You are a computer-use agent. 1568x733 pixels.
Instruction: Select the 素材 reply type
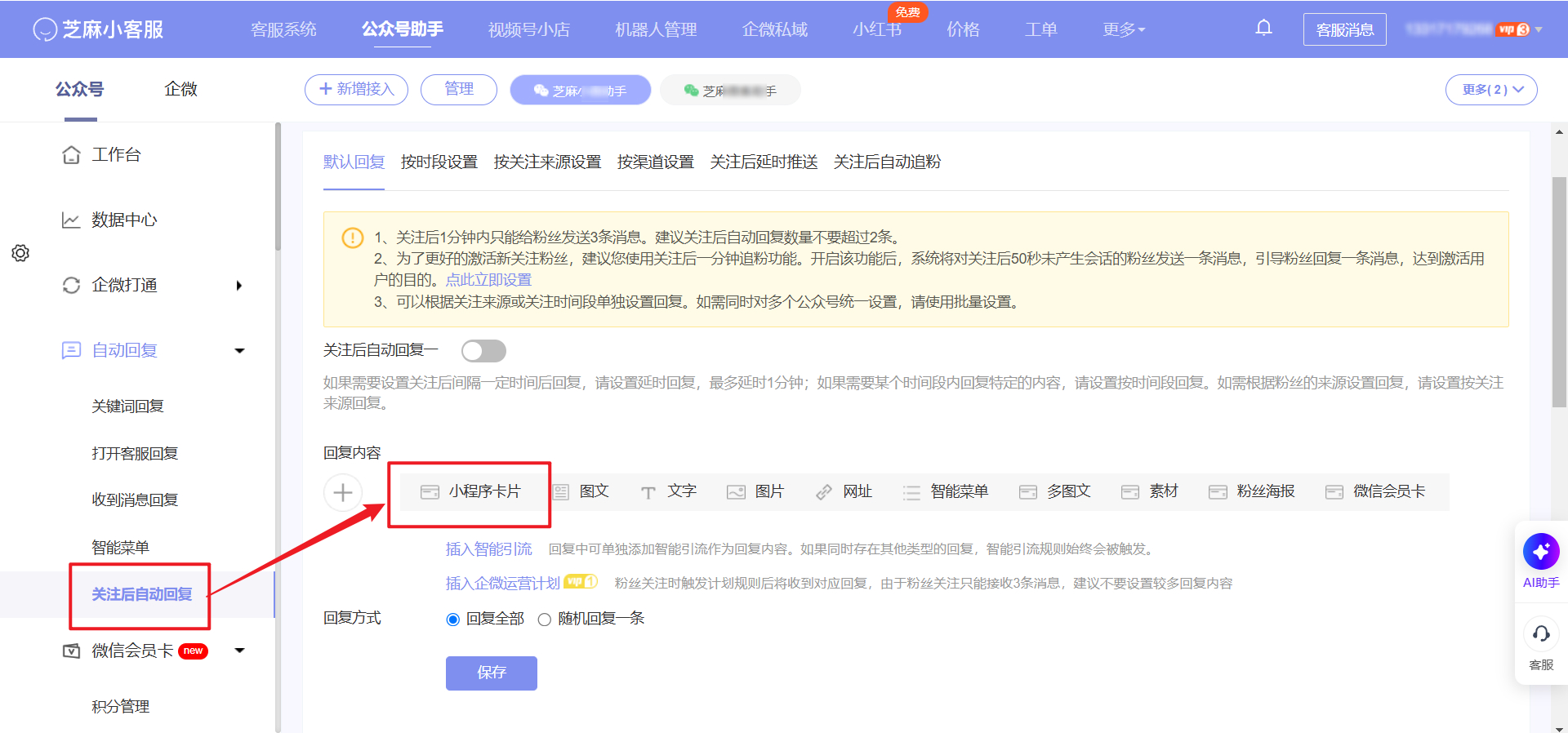coord(1150,491)
